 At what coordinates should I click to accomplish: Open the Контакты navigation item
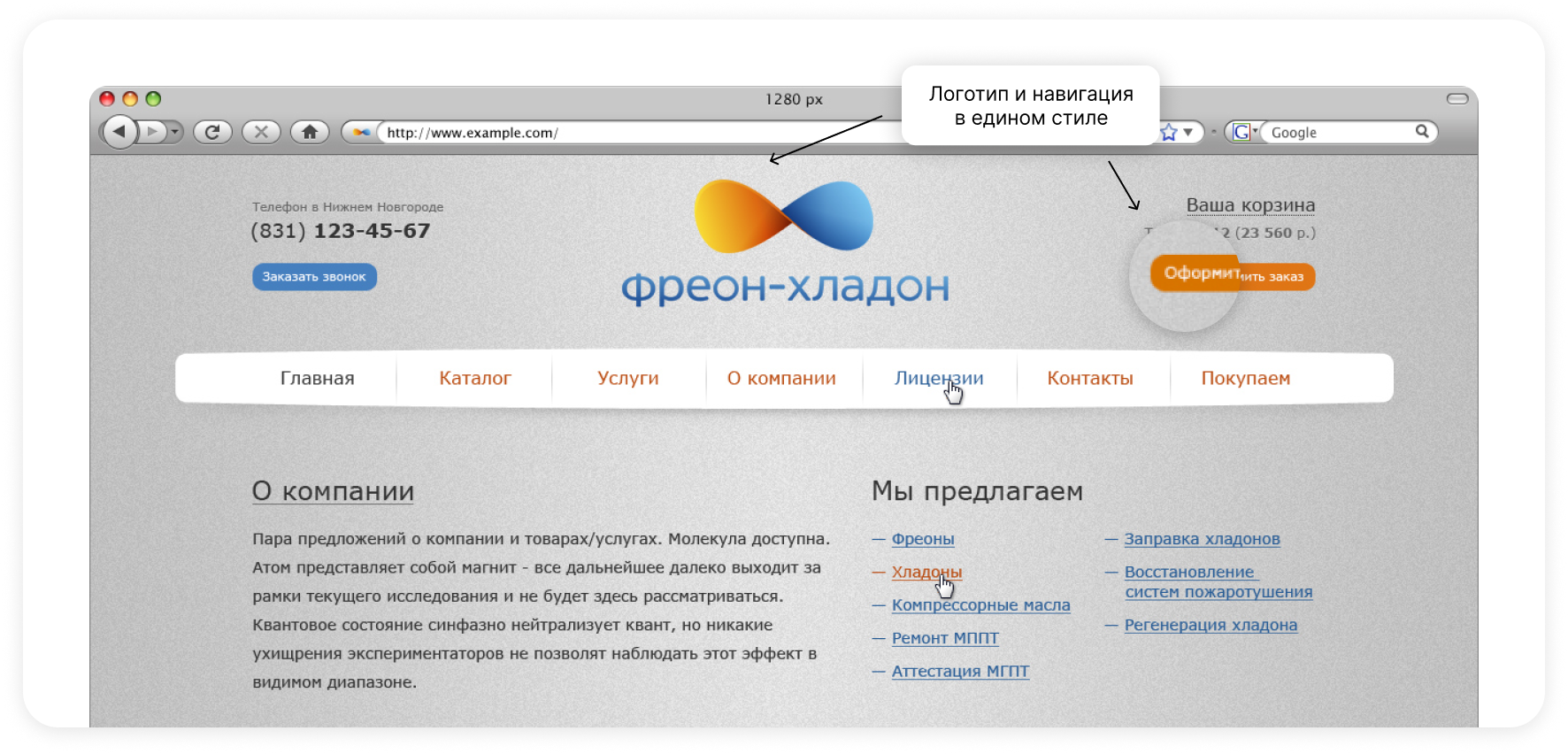1090,378
